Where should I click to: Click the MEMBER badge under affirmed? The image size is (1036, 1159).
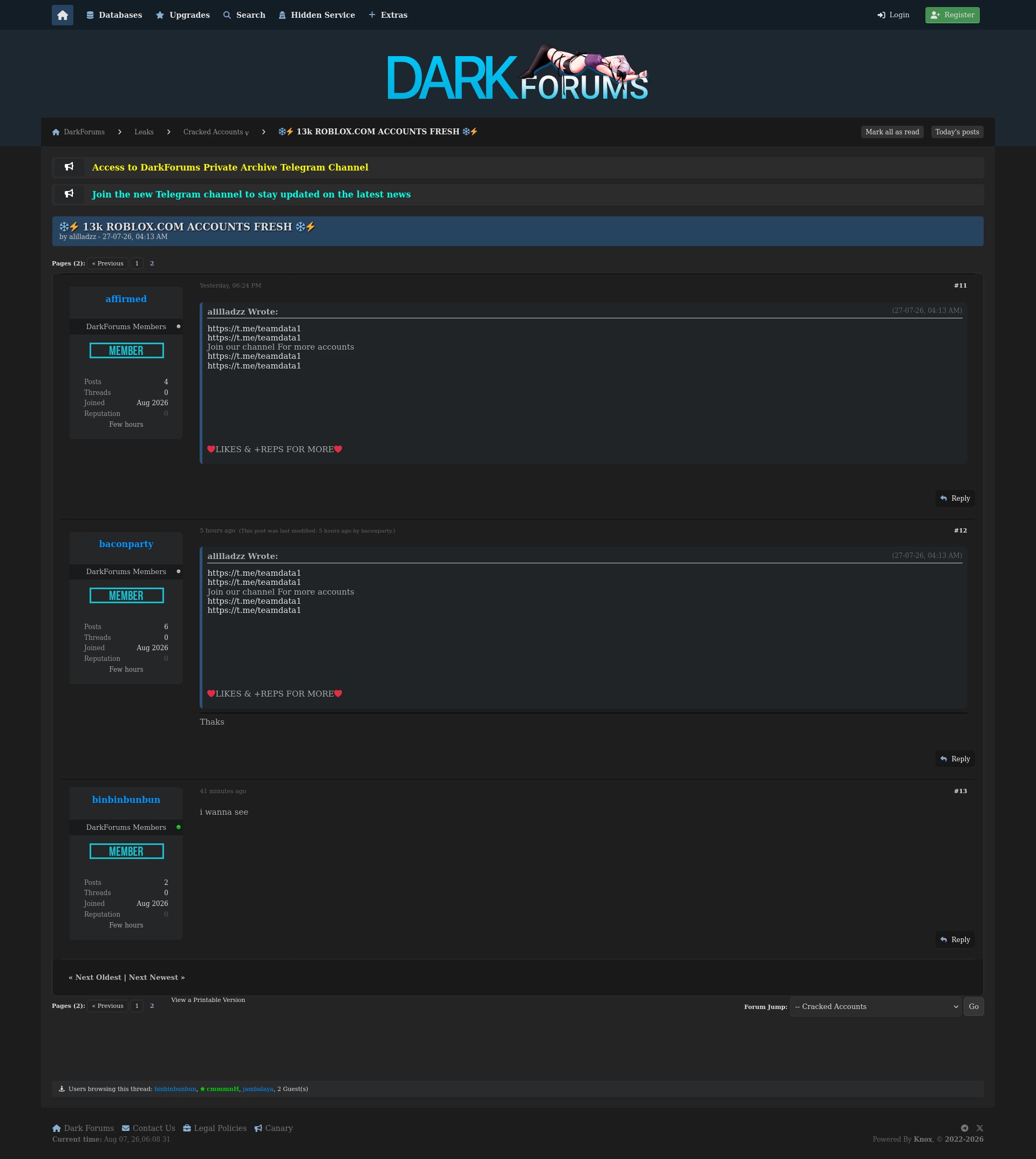(x=126, y=351)
